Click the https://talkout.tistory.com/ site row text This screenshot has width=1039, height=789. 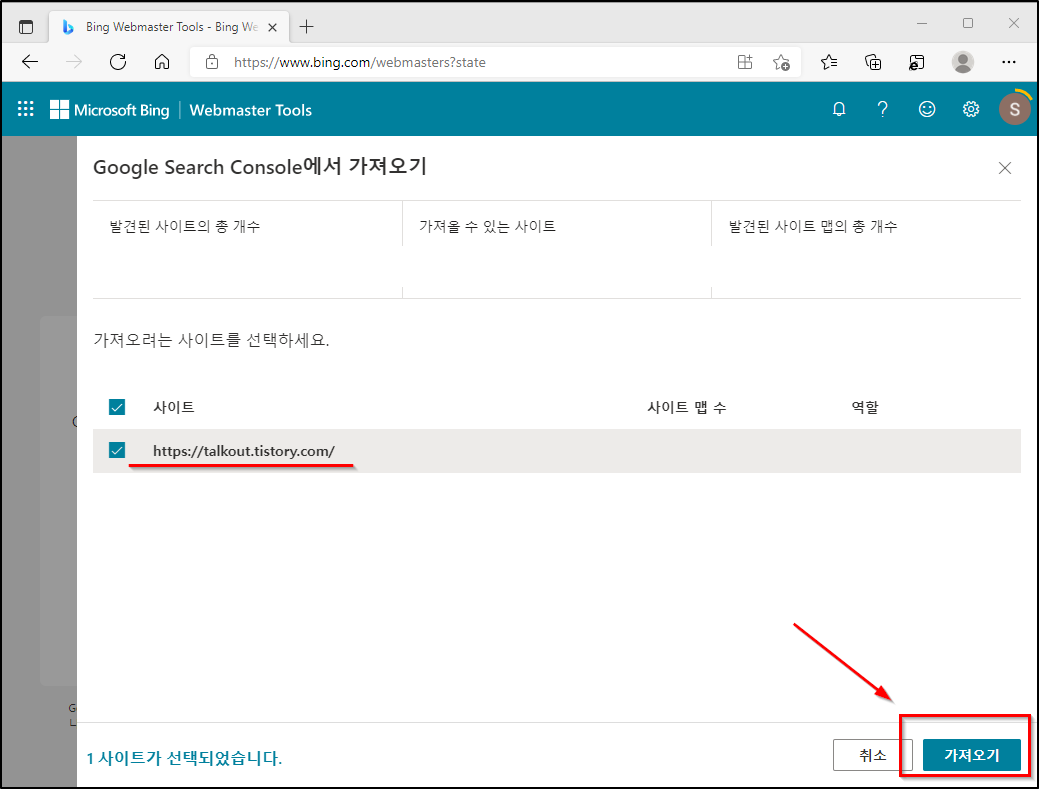pos(244,451)
